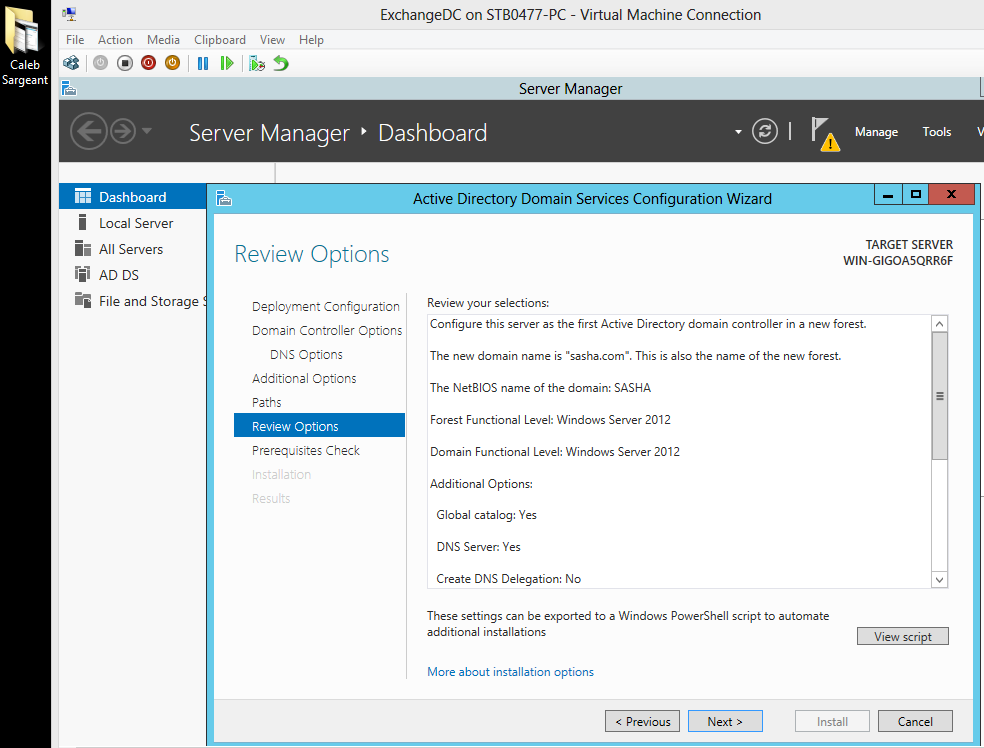This screenshot has height=748, width=984.
Task: Click the wizard title bar icon
Action: coord(224,199)
